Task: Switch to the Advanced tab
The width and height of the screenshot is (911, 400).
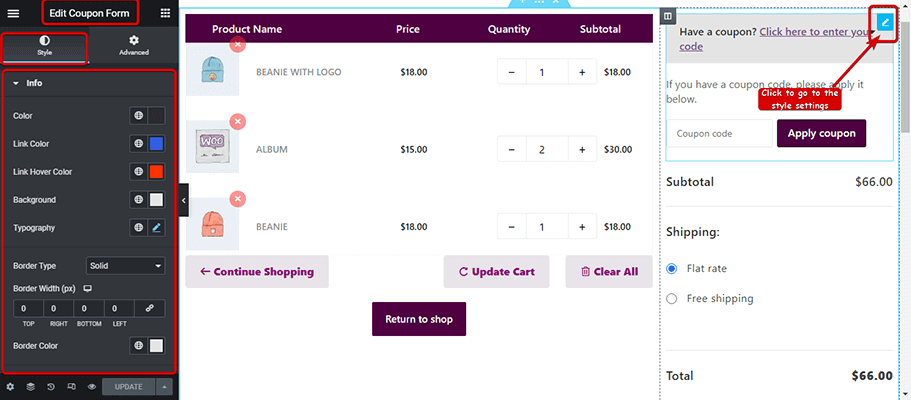Action: tap(134, 45)
